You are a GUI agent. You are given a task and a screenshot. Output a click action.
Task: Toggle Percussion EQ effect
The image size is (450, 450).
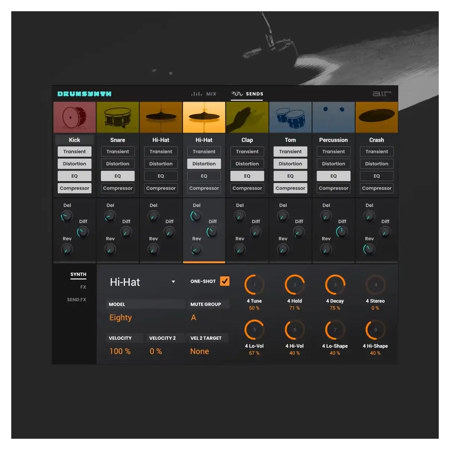(x=333, y=176)
